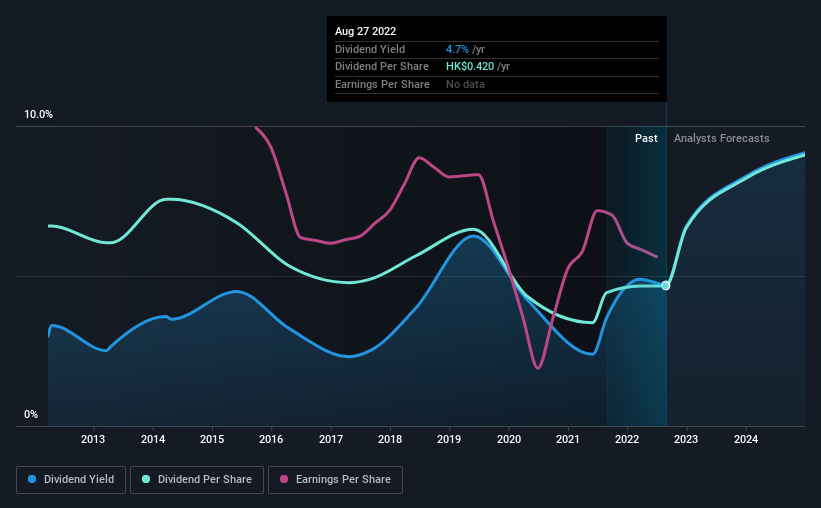This screenshot has height=508, width=821.
Task: Toggle the Dividend Yield legend button
Action: 71,480
